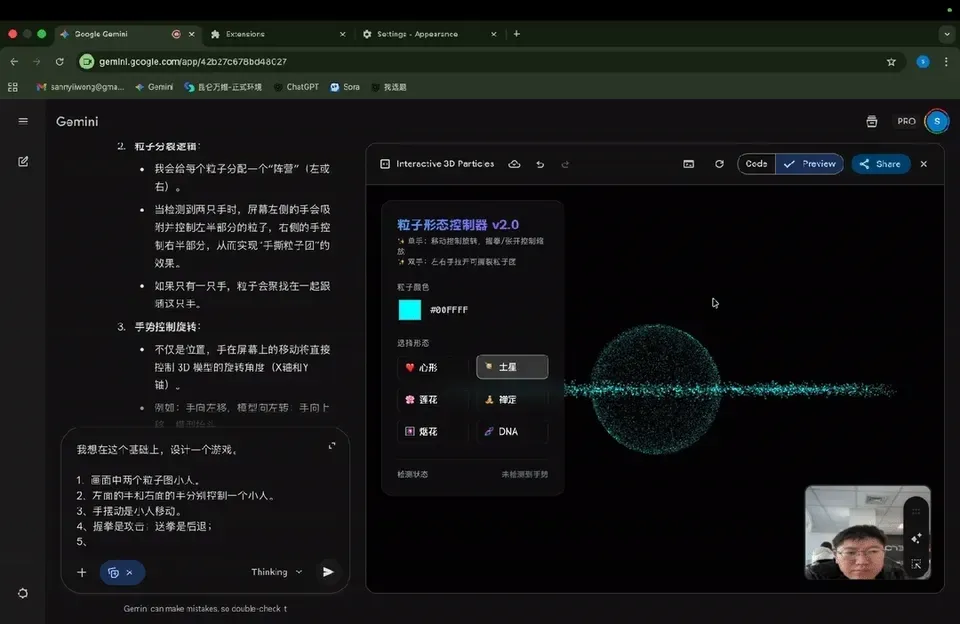
Task: Select the 心形 heart shape option
Action: [x=433, y=367]
